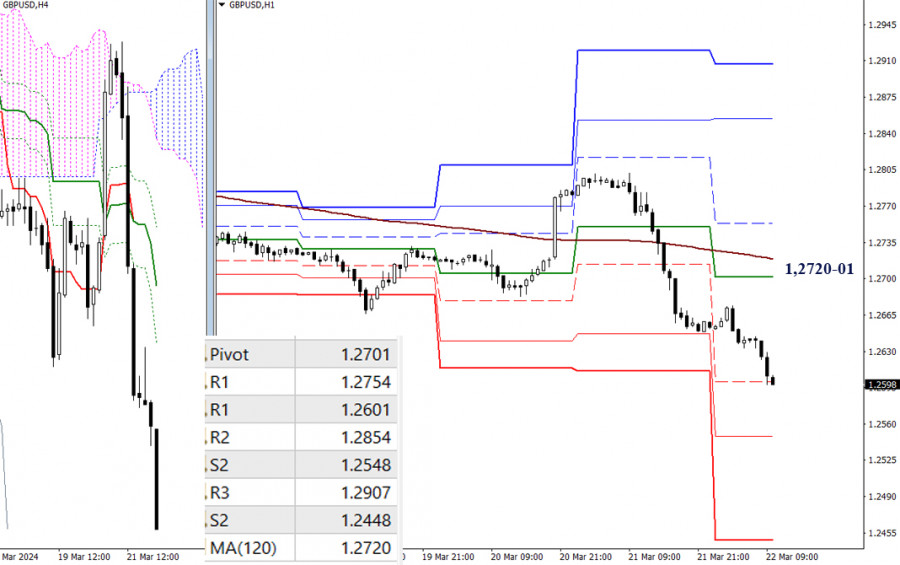Viewport: 900px width, 565px height.
Task: Open the dropdown arrow beside GBPUSD,H1 title
Action: 222,5
